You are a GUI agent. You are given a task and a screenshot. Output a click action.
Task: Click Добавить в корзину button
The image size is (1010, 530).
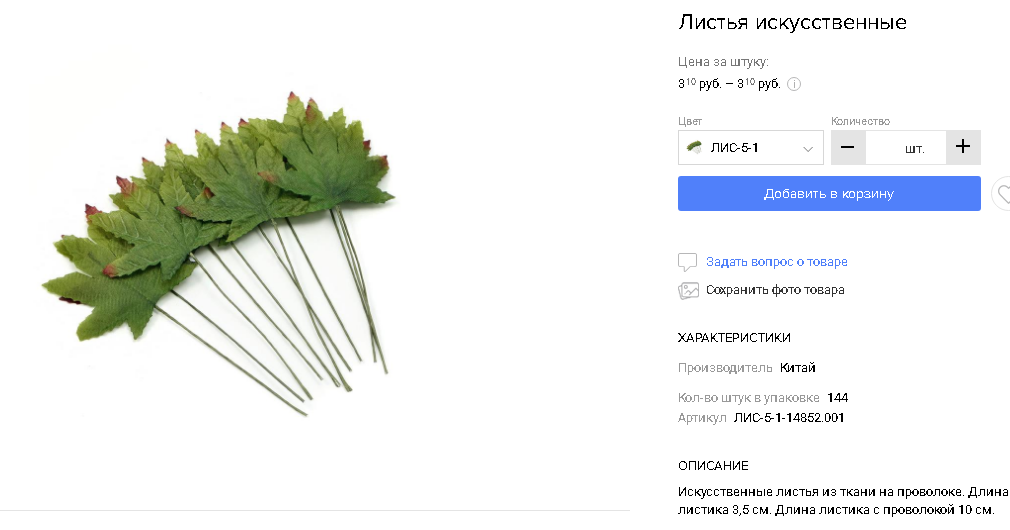(829, 193)
